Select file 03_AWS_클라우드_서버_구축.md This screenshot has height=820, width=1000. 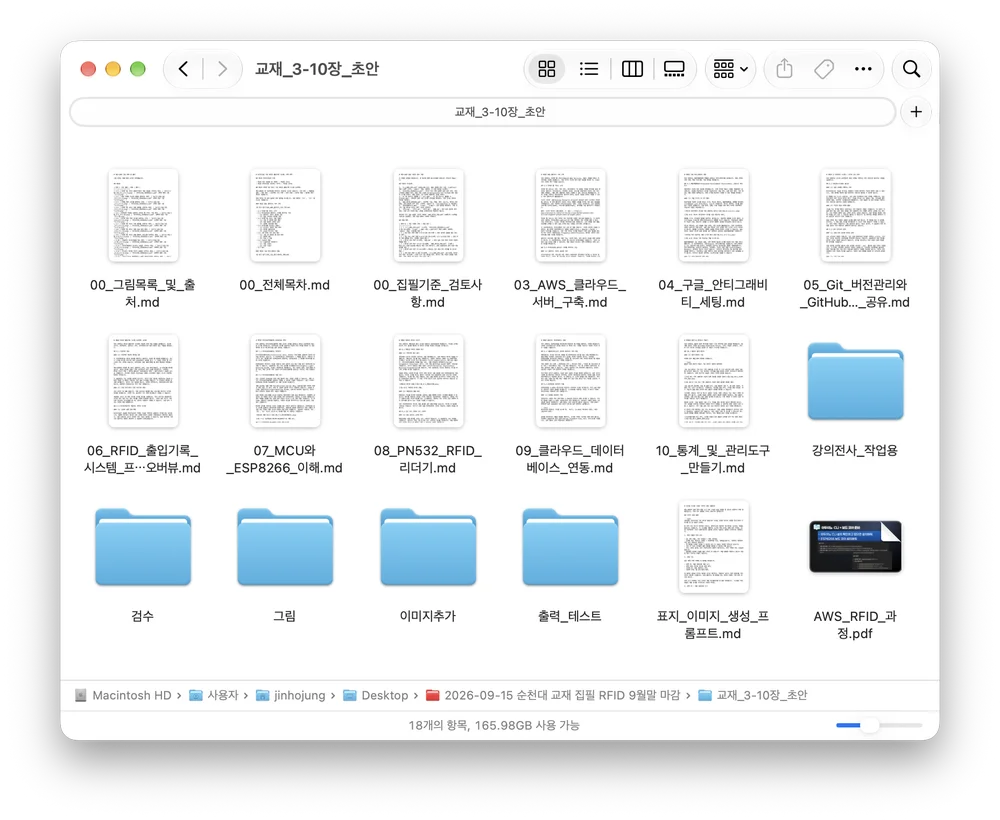[570, 239]
